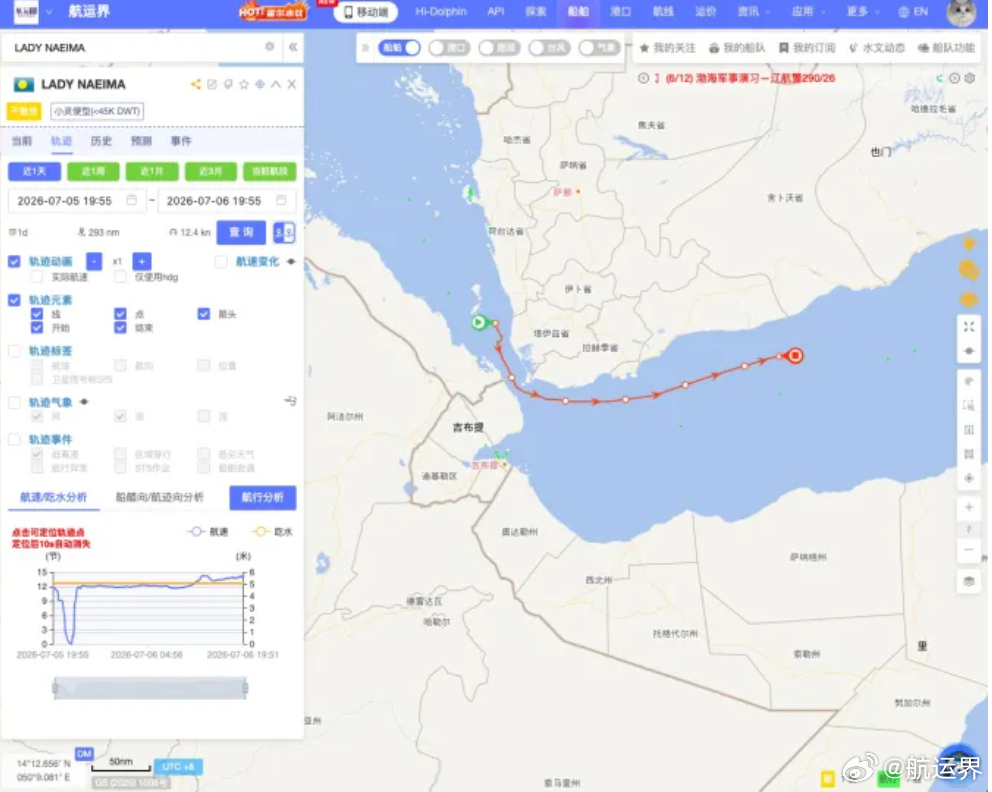
Task: Collapse the vessel panel with the up chevron
Action: (276, 84)
